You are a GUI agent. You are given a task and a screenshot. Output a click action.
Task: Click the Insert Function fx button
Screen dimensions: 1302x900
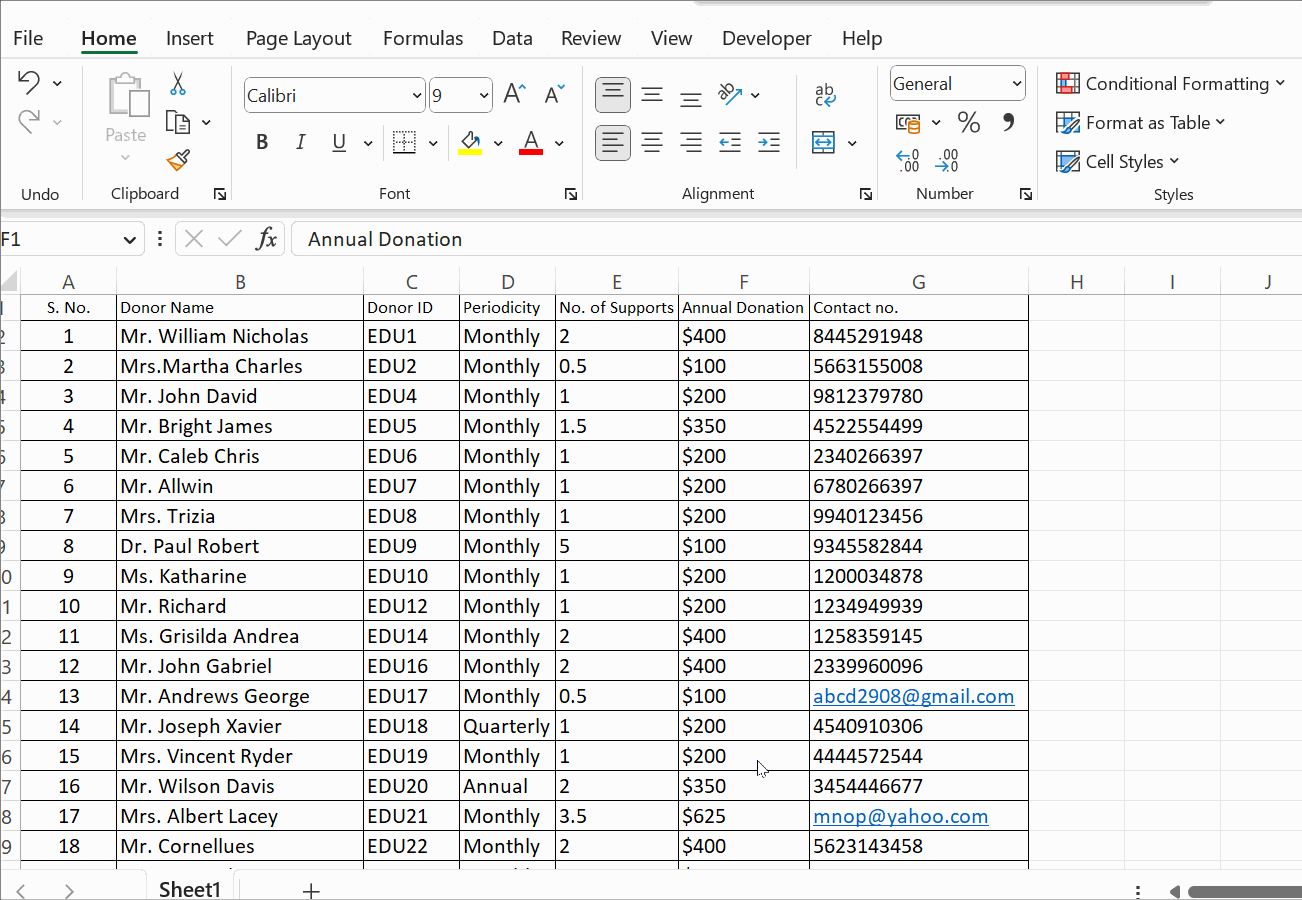266,239
